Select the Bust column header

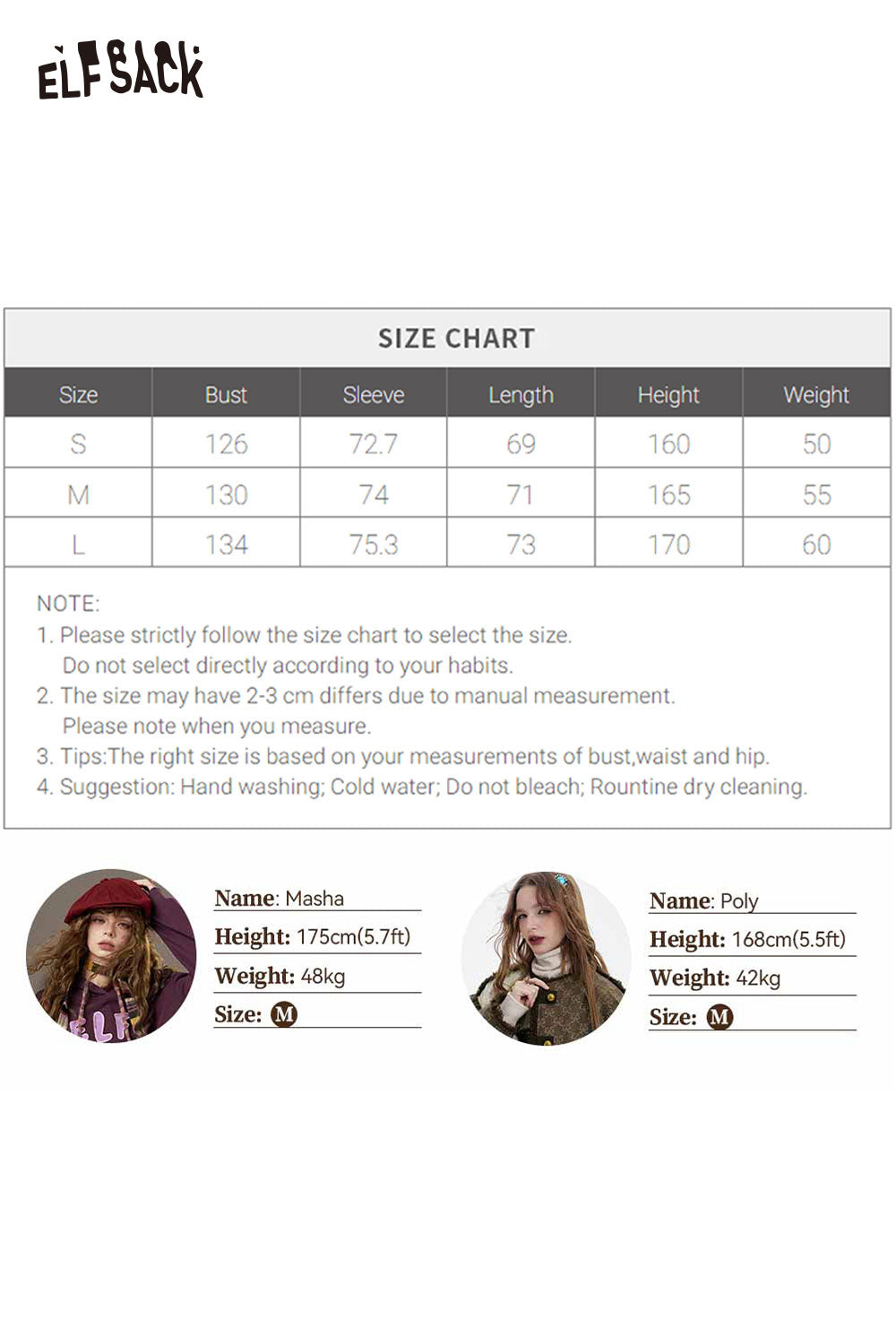(226, 395)
